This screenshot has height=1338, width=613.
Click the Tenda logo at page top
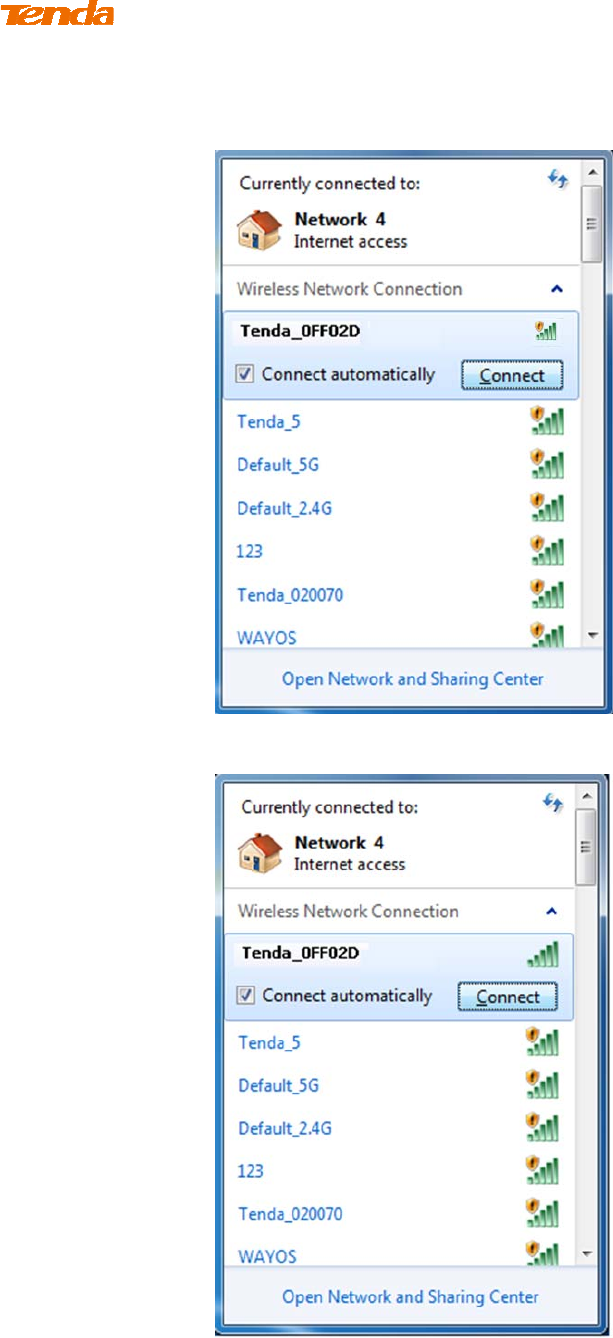click(57, 15)
